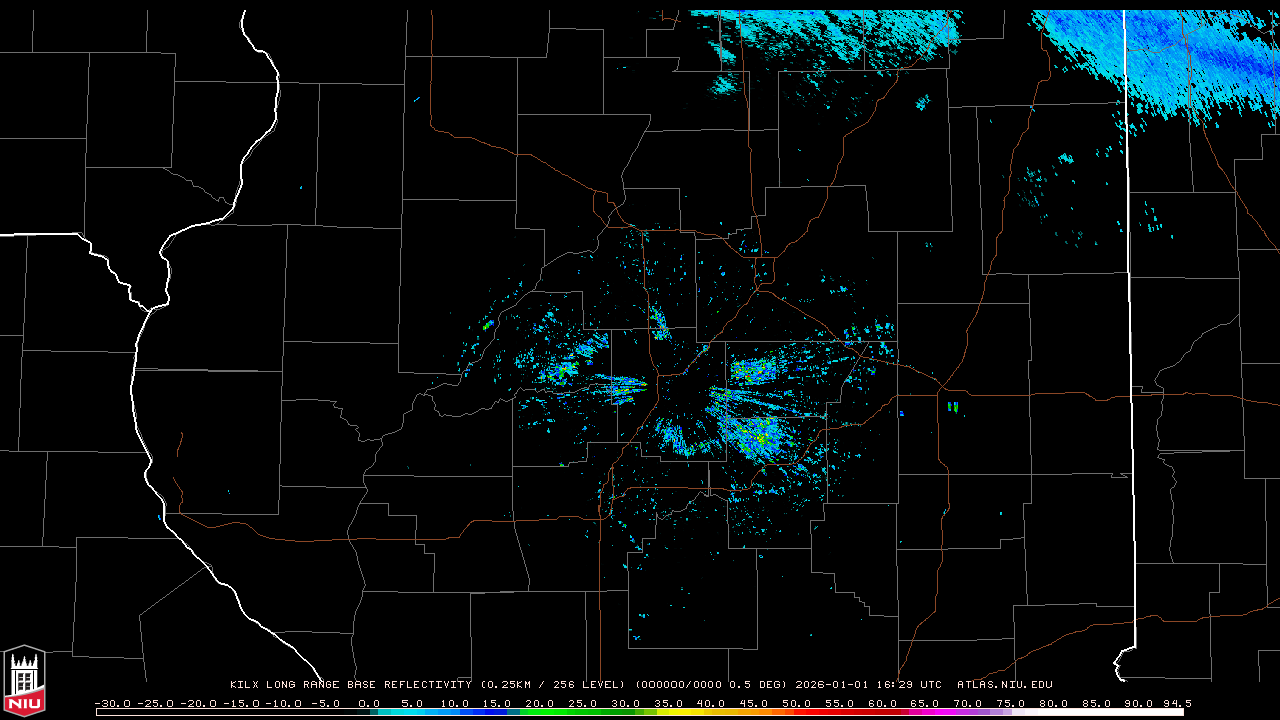Screen dimensions: 1280x720
Task: Click the magenta 65.0 dBZ section of color scale
Action: click(925, 712)
